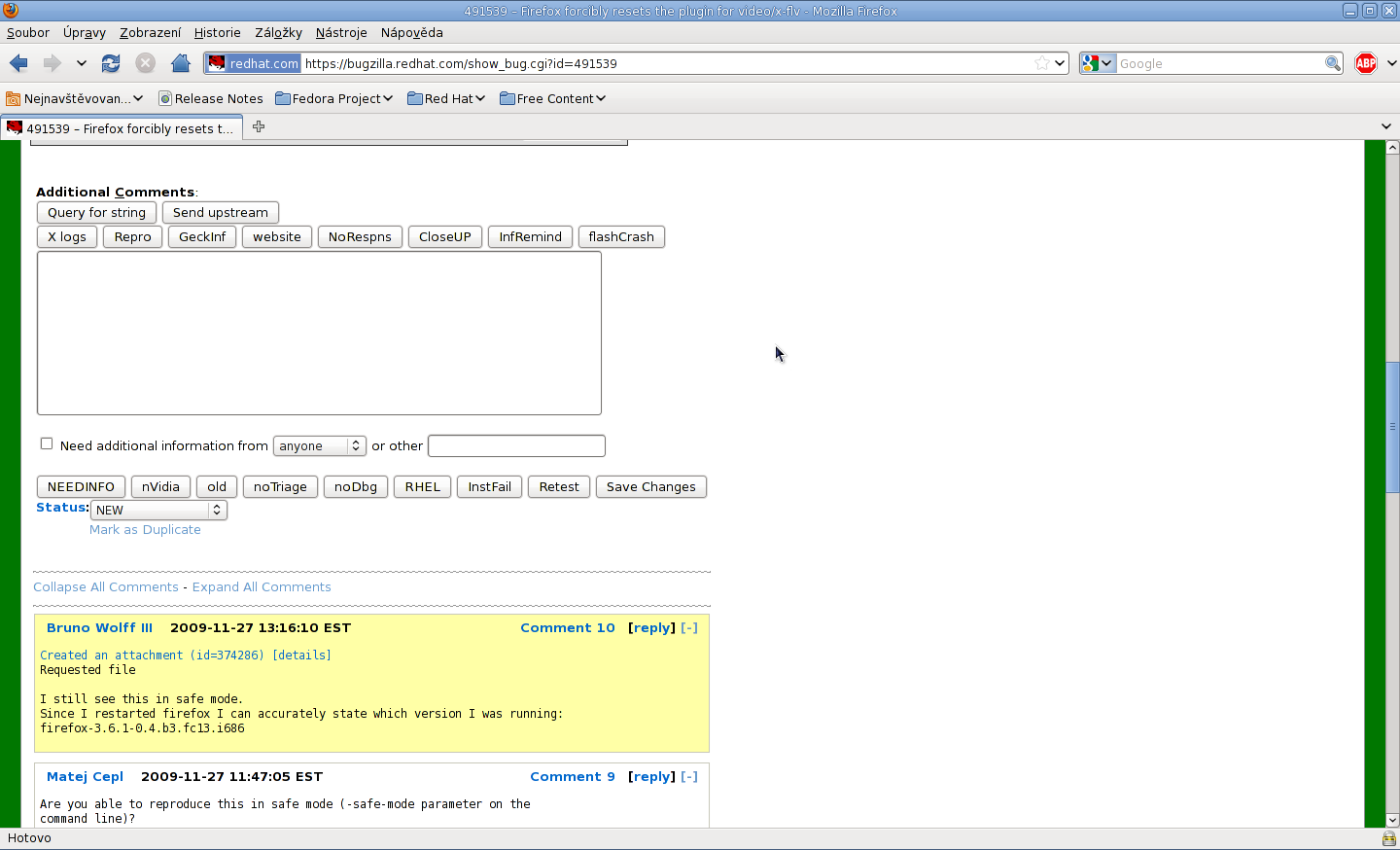Click the CloseUP button

[x=445, y=236]
